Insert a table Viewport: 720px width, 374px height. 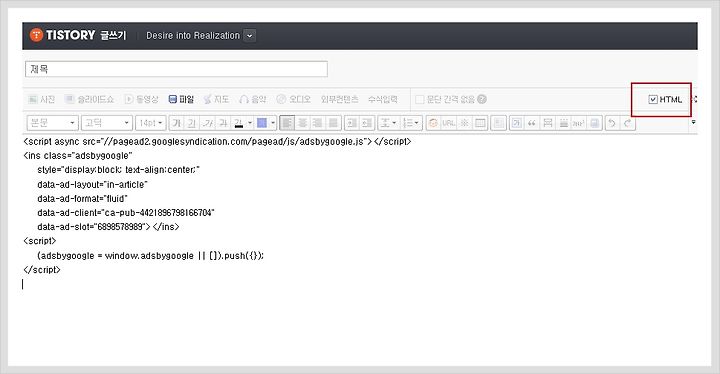(x=480, y=123)
